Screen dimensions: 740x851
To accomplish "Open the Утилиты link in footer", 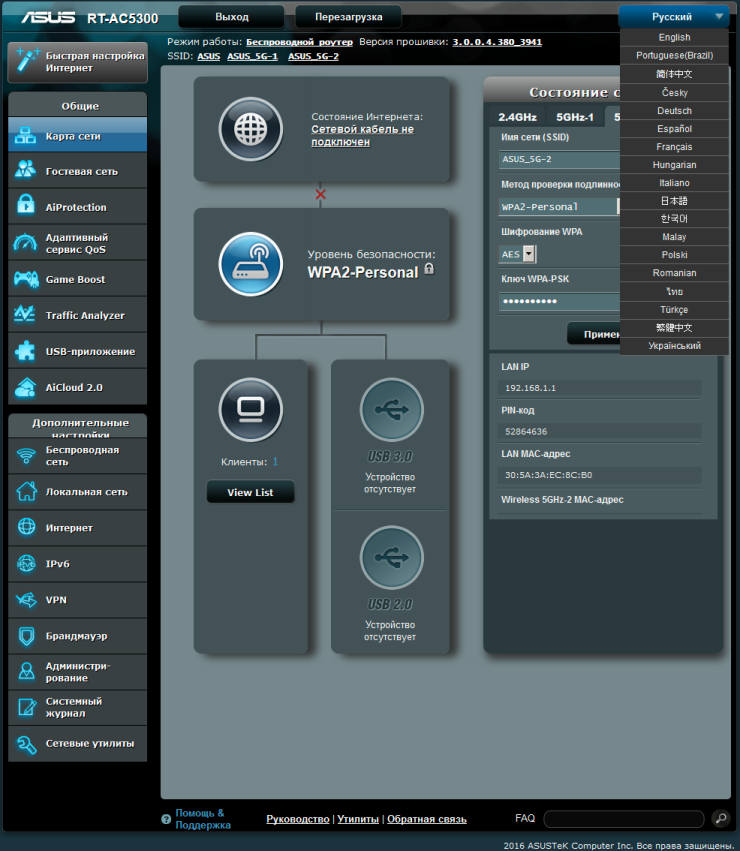I will tap(358, 819).
